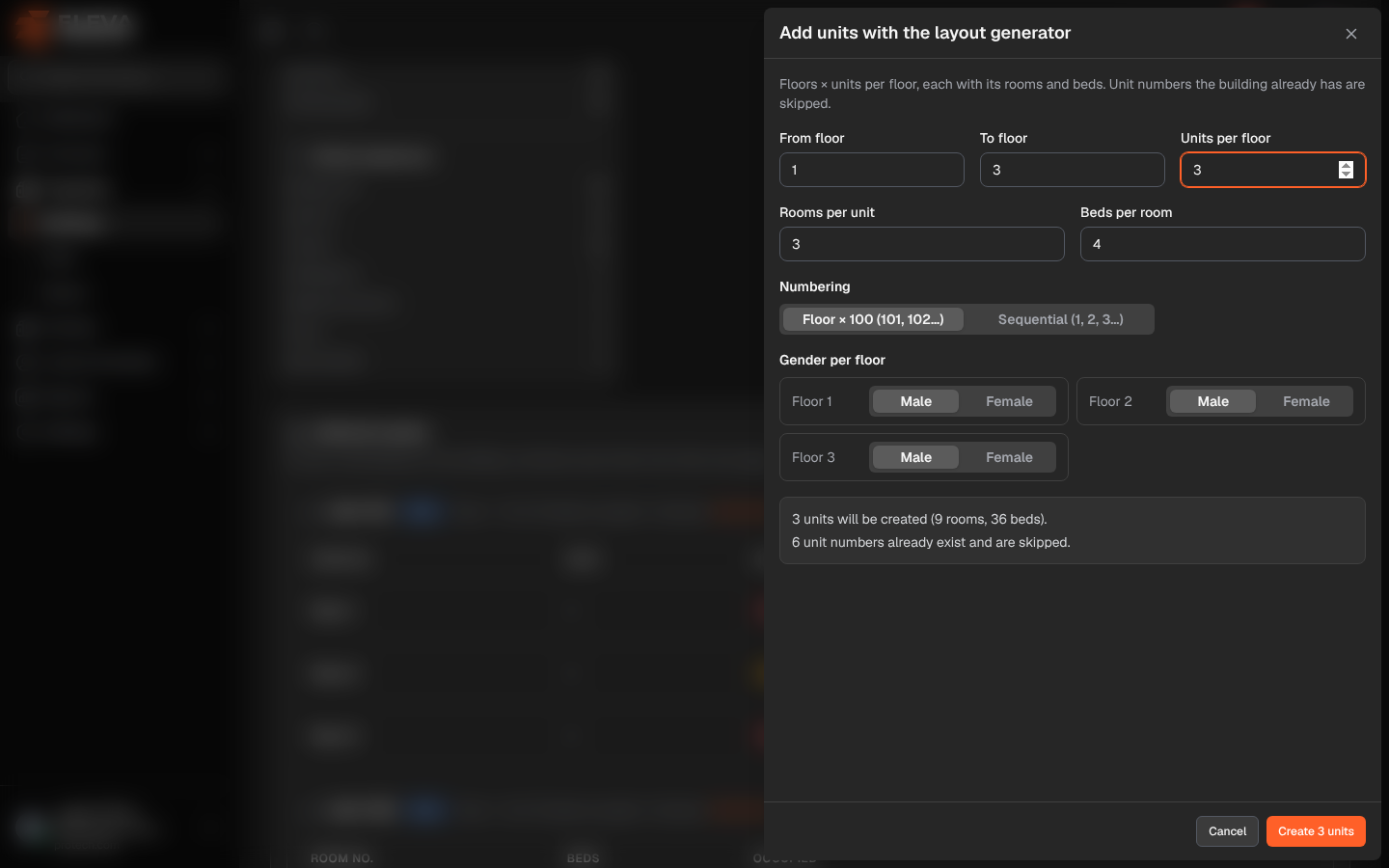1389x868 pixels.
Task: Click the dialog title 'Add units with the layout generator'
Action: [x=925, y=33]
